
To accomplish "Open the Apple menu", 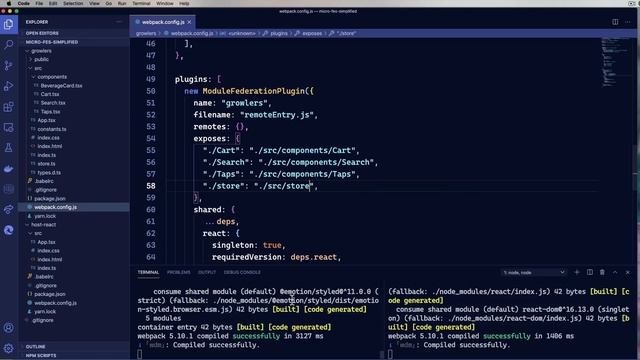I will pyautogui.click(x=9, y=3).
